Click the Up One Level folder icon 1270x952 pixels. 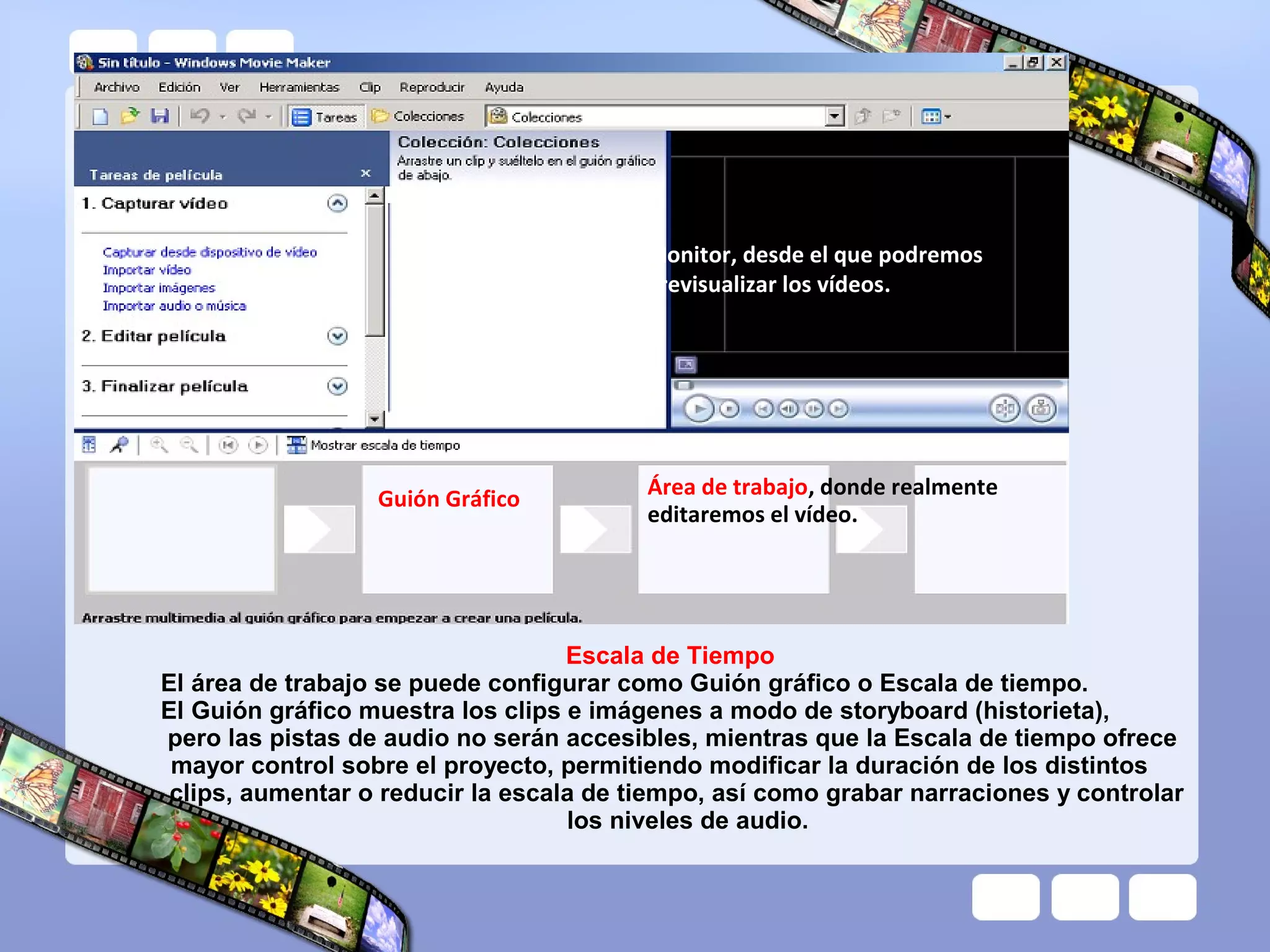pyautogui.click(x=863, y=116)
